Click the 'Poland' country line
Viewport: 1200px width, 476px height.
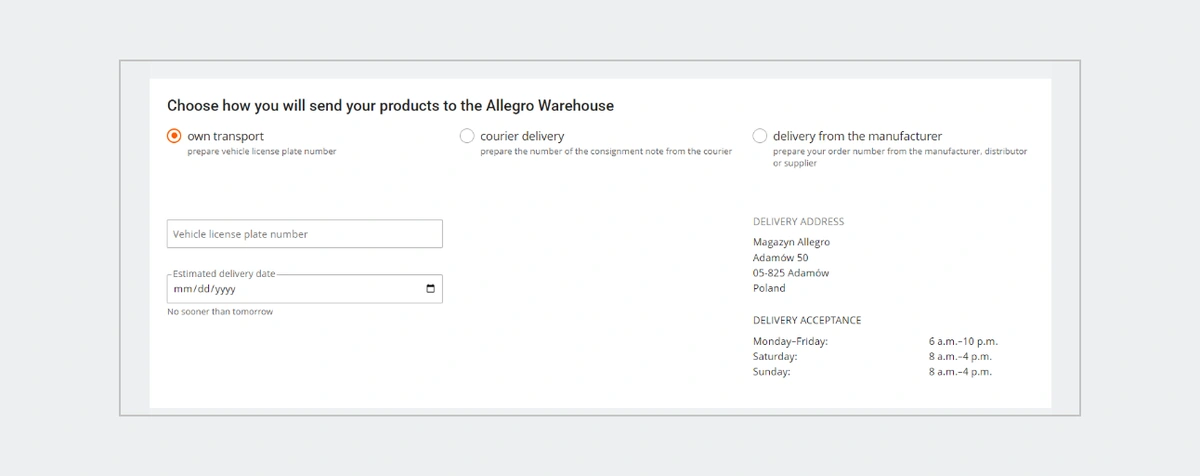tap(769, 288)
